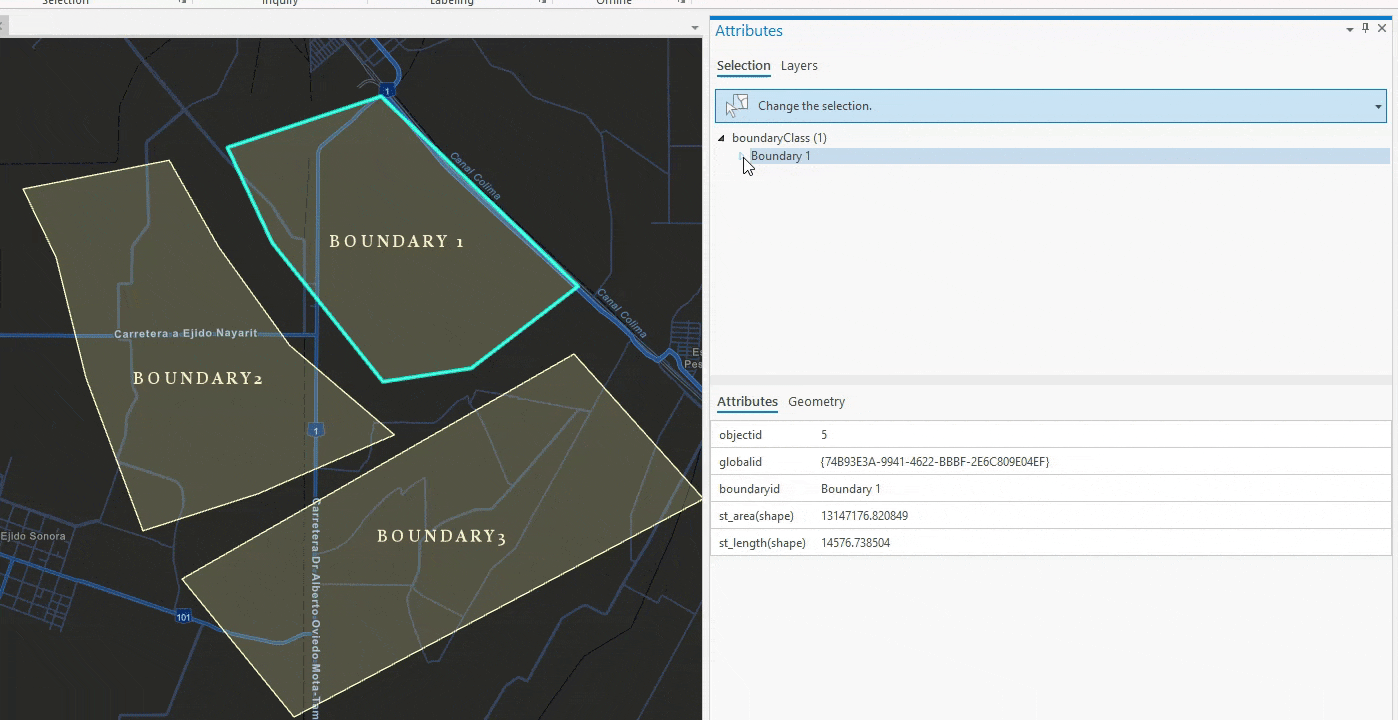Screen dimensions: 1398x720
Task: Open the lower Attributes tab
Action: point(747,402)
